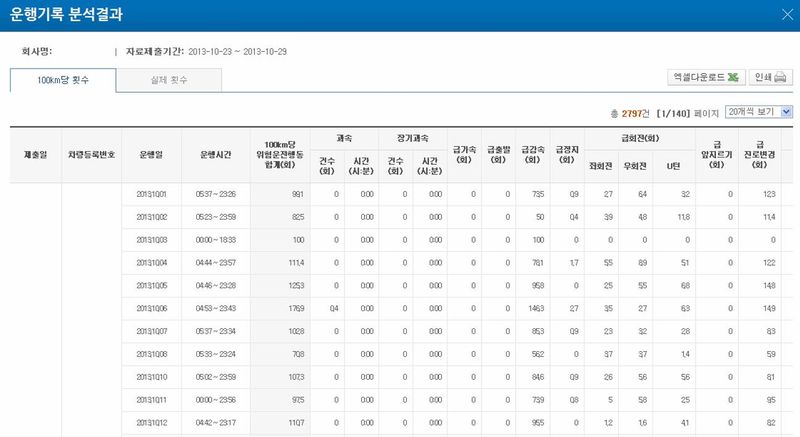Image resolution: width=800 pixels, height=437 pixels.
Task: Switch to the 실제 횟수 tab
Action: tap(169, 80)
